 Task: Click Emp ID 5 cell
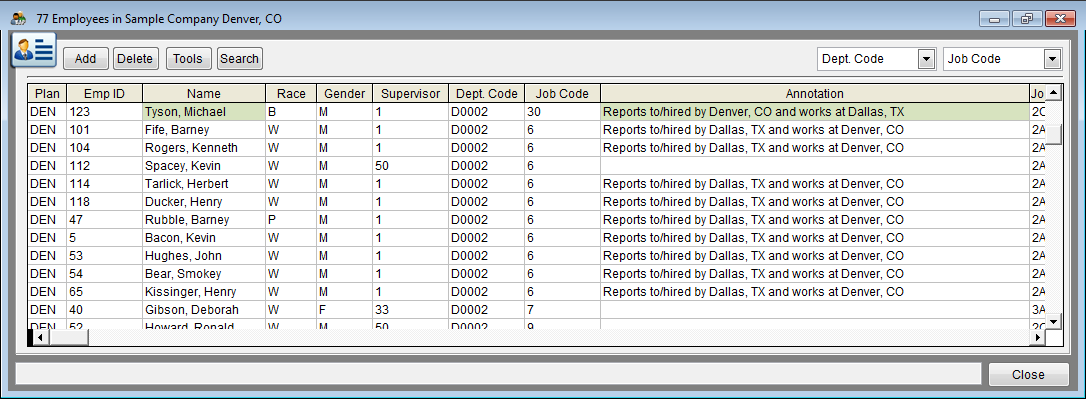[x=105, y=238]
